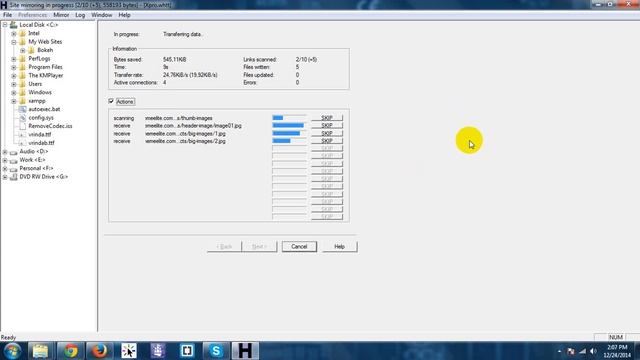
Task: Open Skype from the taskbar
Action: 216,351
